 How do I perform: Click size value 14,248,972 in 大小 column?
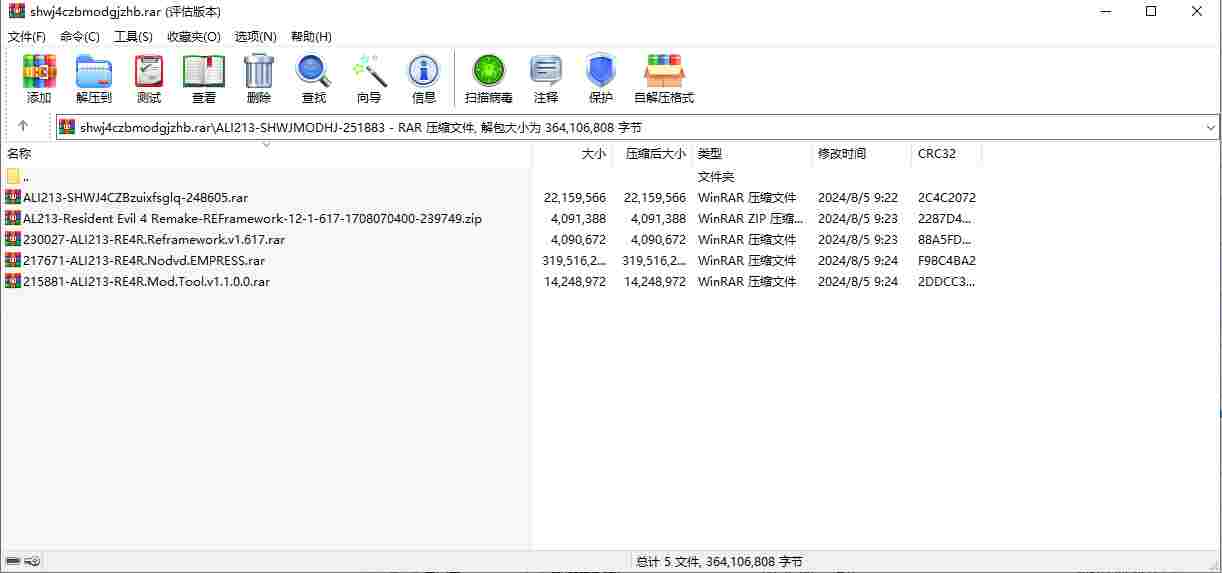click(575, 281)
